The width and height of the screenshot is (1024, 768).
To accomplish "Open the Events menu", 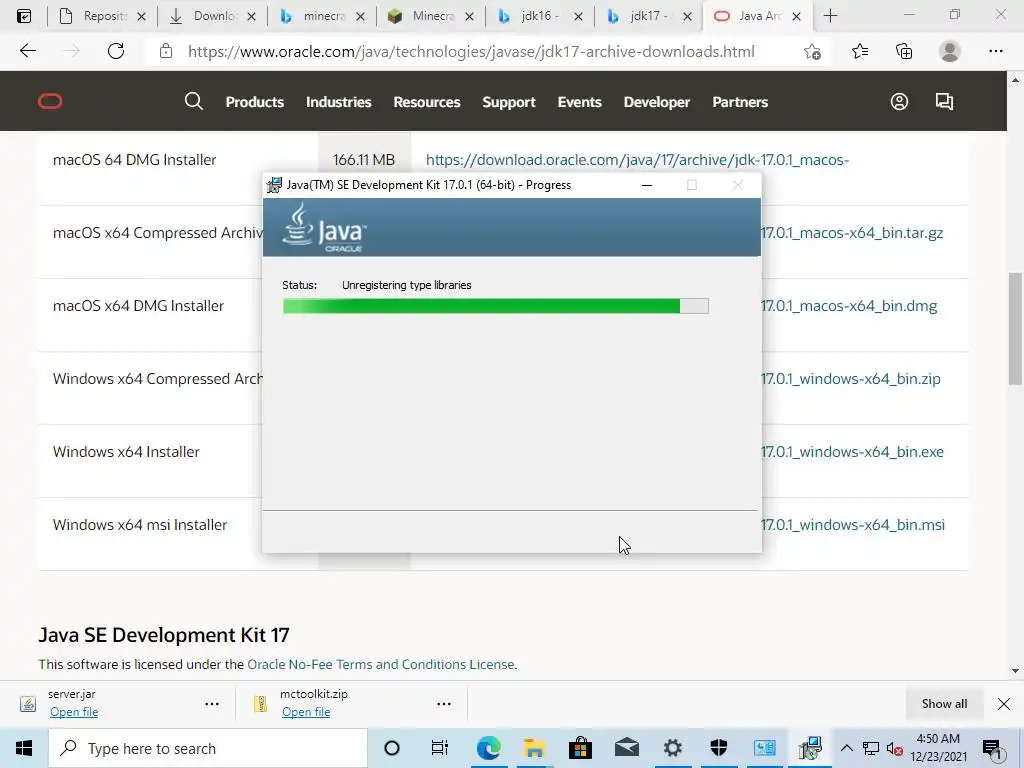I will coord(579,102).
